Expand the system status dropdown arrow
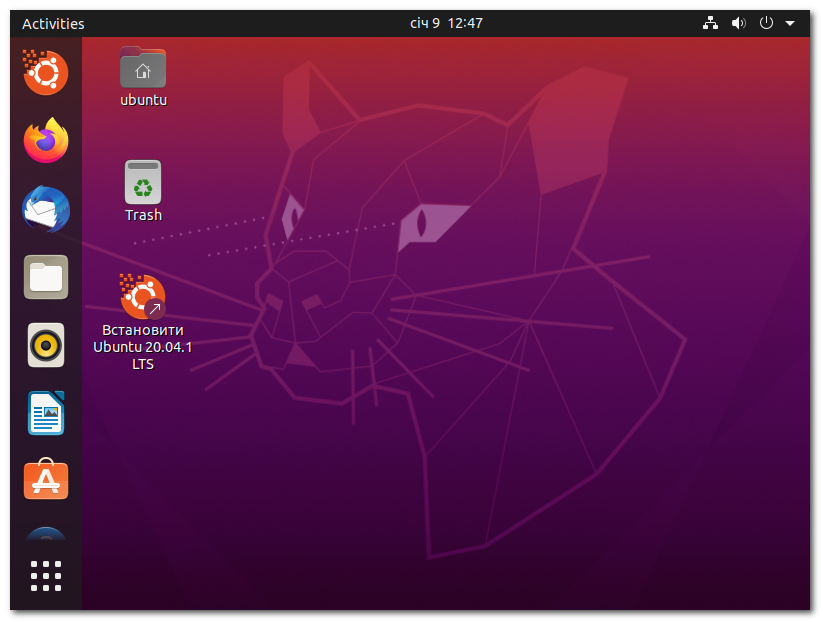 coord(789,22)
